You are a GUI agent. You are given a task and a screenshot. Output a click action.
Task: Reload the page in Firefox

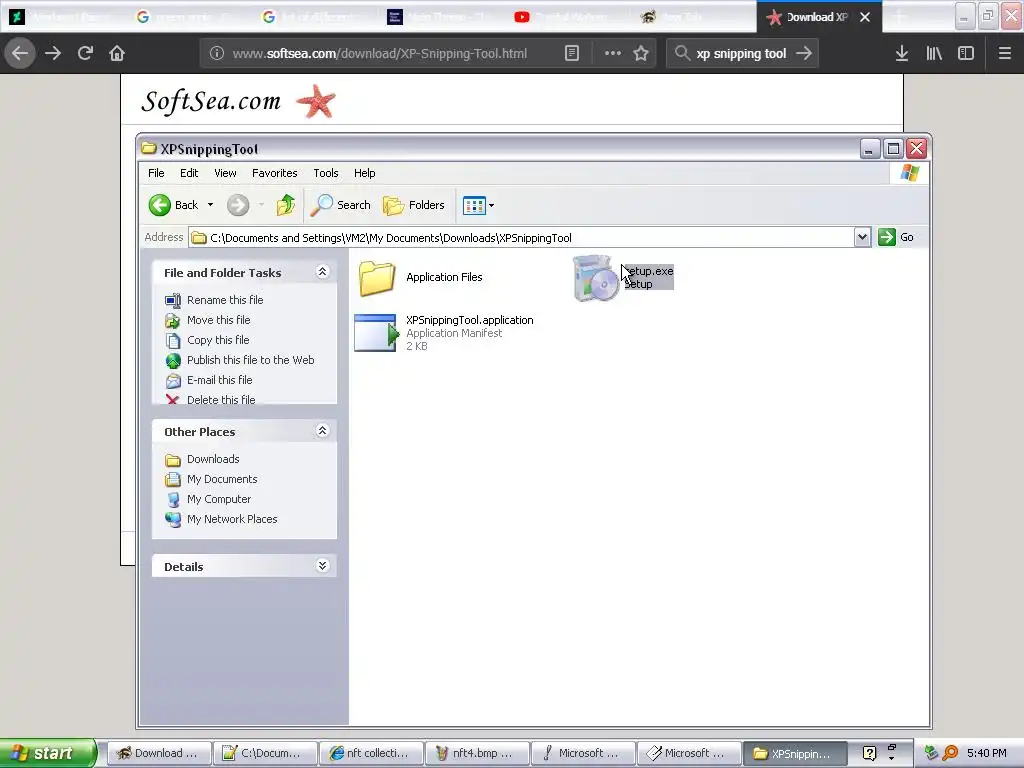pyautogui.click(x=85, y=53)
